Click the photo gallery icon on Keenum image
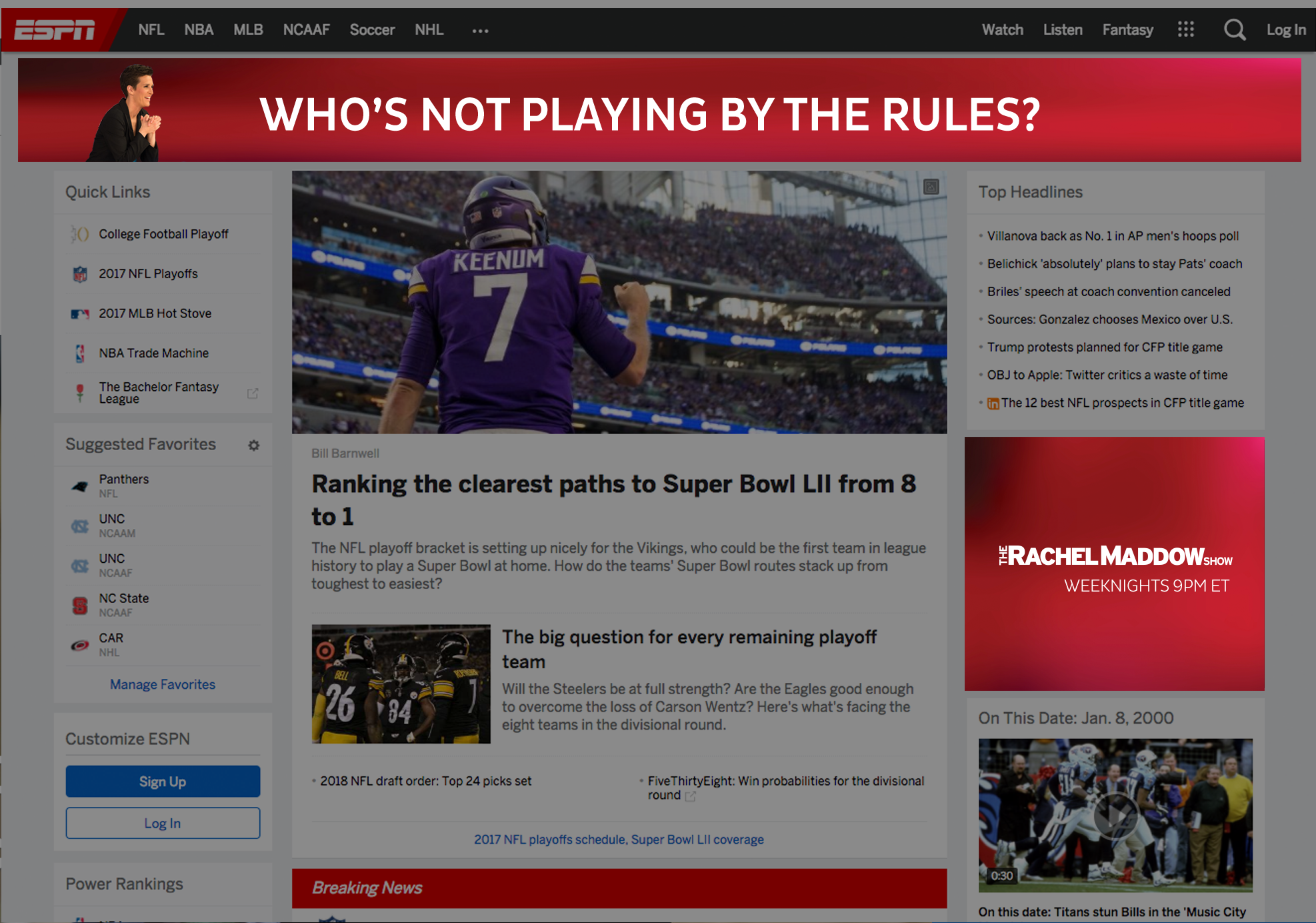This screenshot has height=923, width=1316. click(931, 187)
